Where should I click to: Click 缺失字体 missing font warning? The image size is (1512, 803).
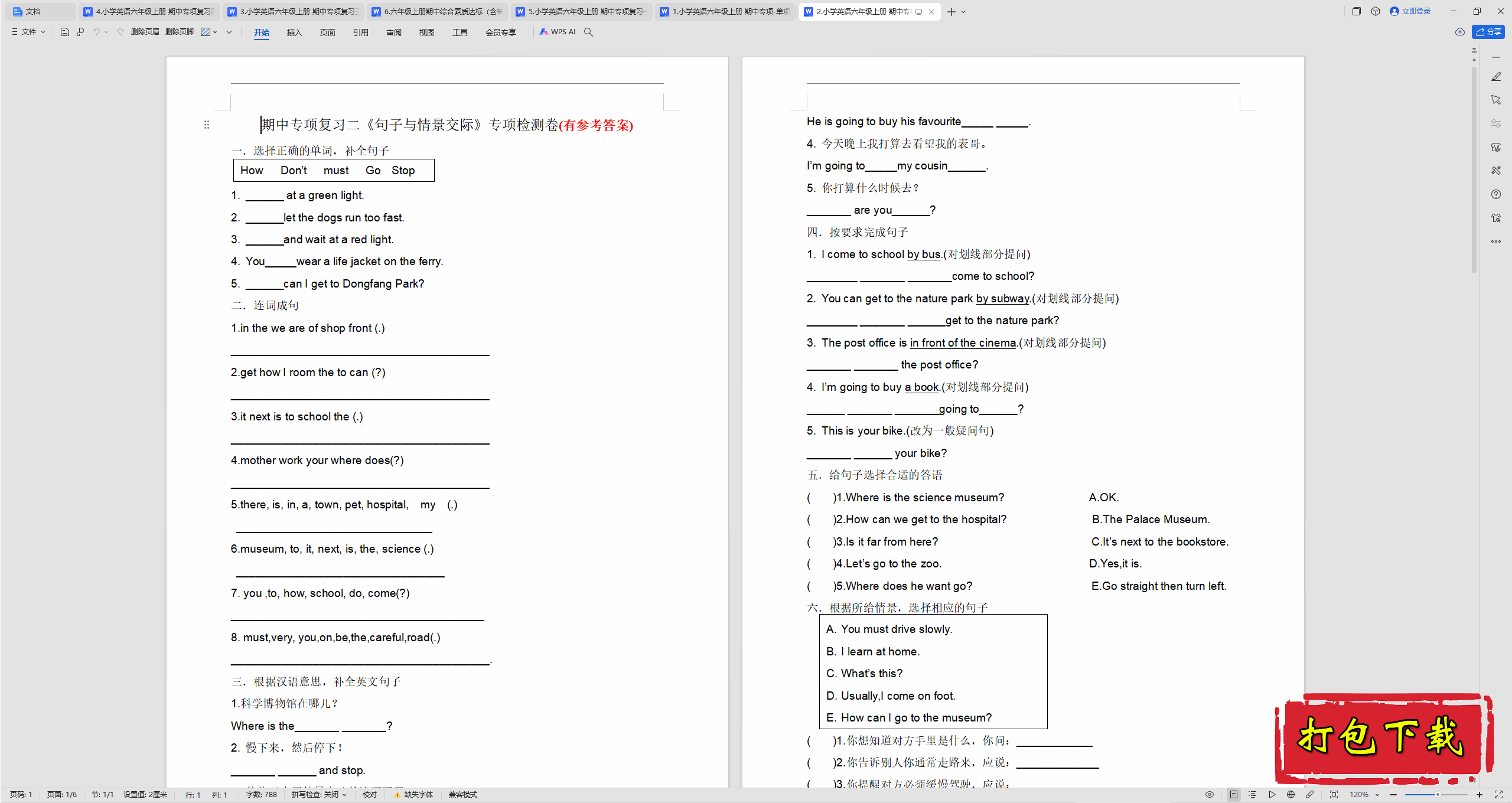pyautogui.click(x=413, y=795)
